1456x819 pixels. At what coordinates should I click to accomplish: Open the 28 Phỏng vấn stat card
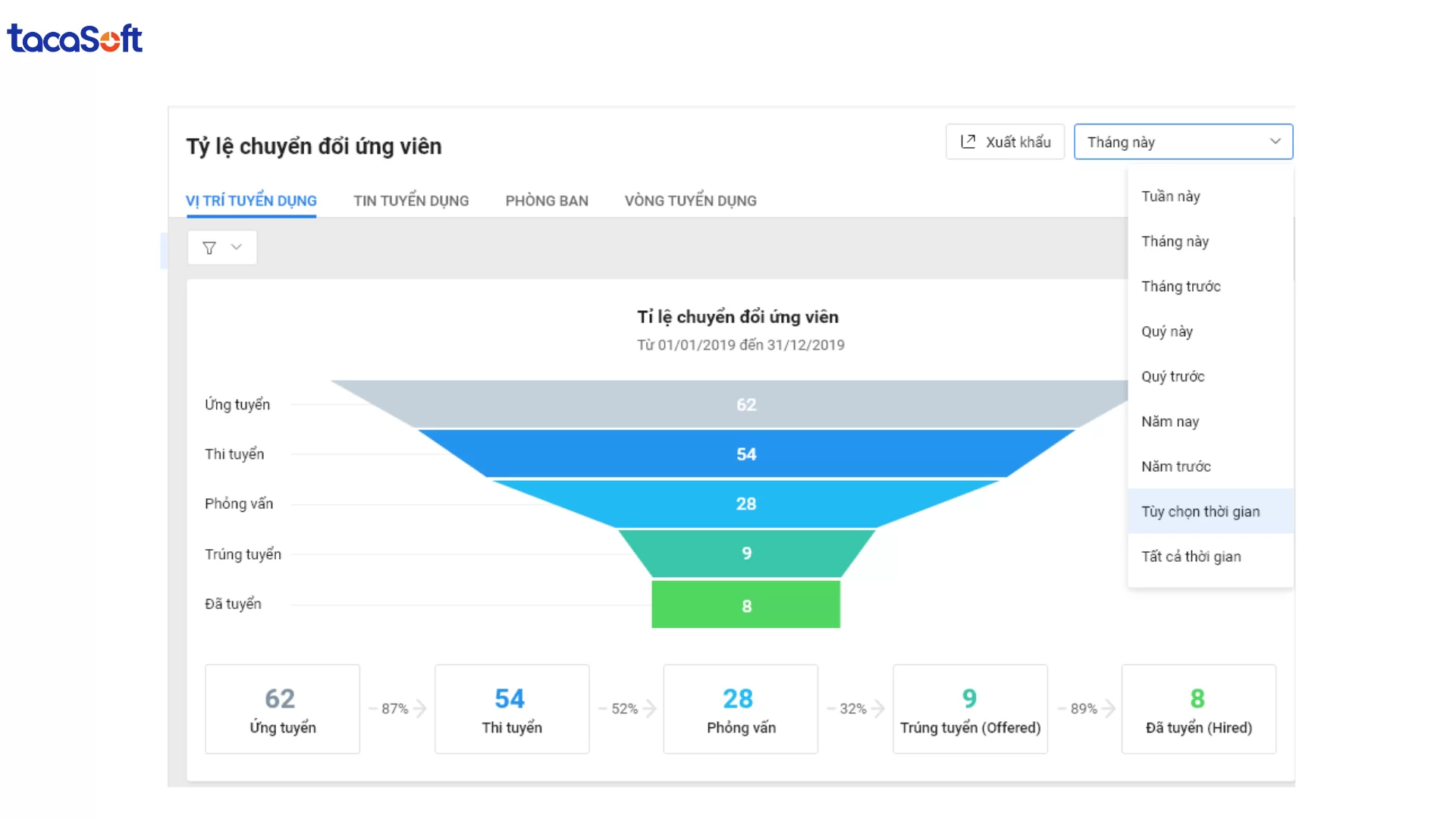740,709
